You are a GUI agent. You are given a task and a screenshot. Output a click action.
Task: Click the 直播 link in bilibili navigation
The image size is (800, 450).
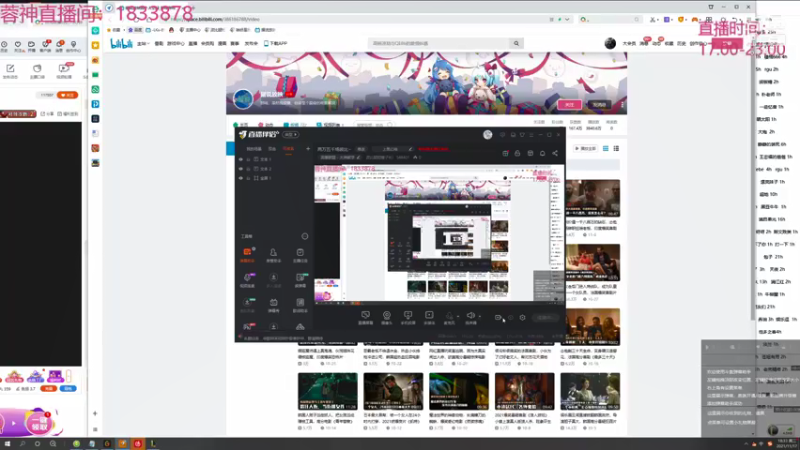pos(193,43)
